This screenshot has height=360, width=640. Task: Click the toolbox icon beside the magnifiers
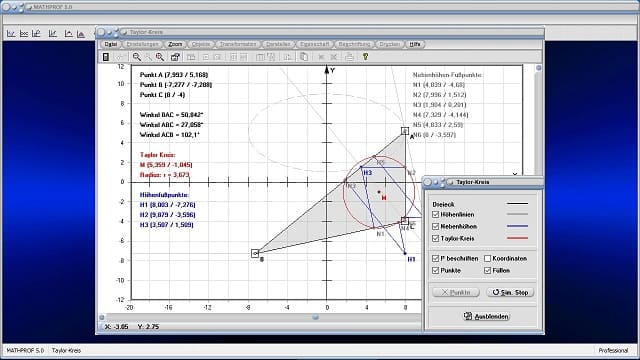(175, 57)
